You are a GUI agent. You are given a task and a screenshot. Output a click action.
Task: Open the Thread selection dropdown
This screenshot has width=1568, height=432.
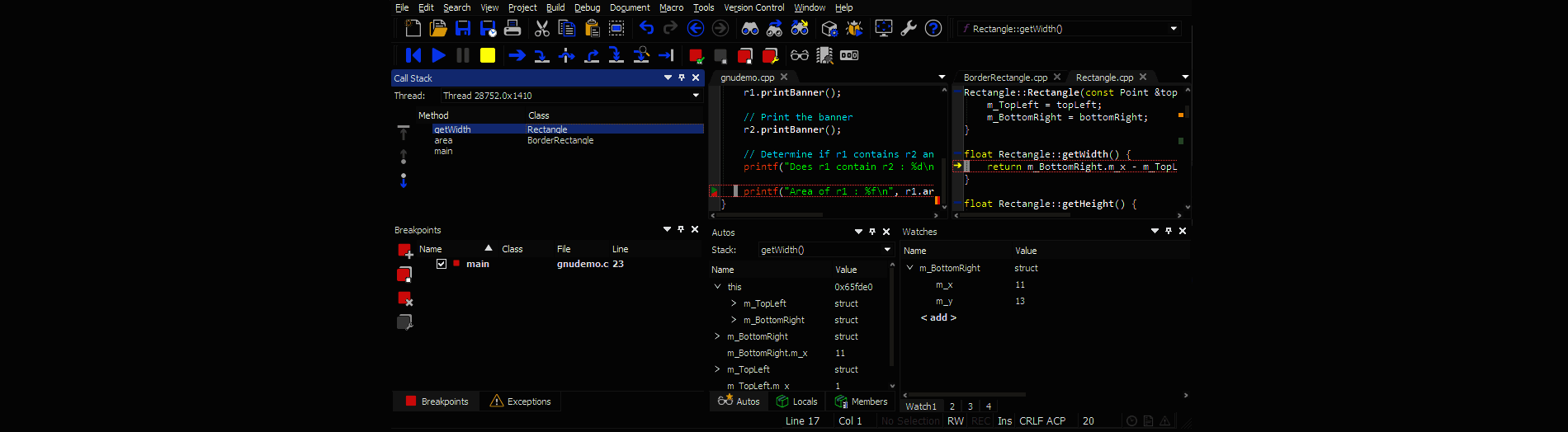pos(696,96)
